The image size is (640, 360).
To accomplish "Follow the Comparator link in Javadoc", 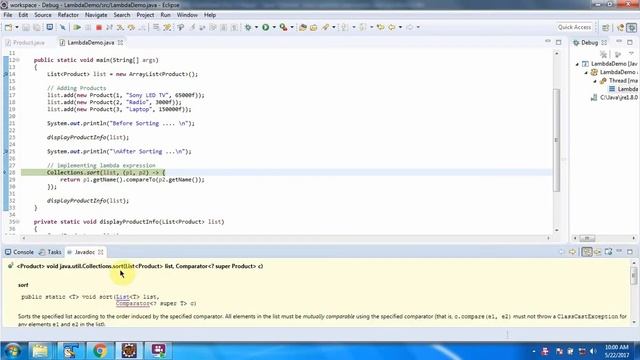I will tap(133, 304).
